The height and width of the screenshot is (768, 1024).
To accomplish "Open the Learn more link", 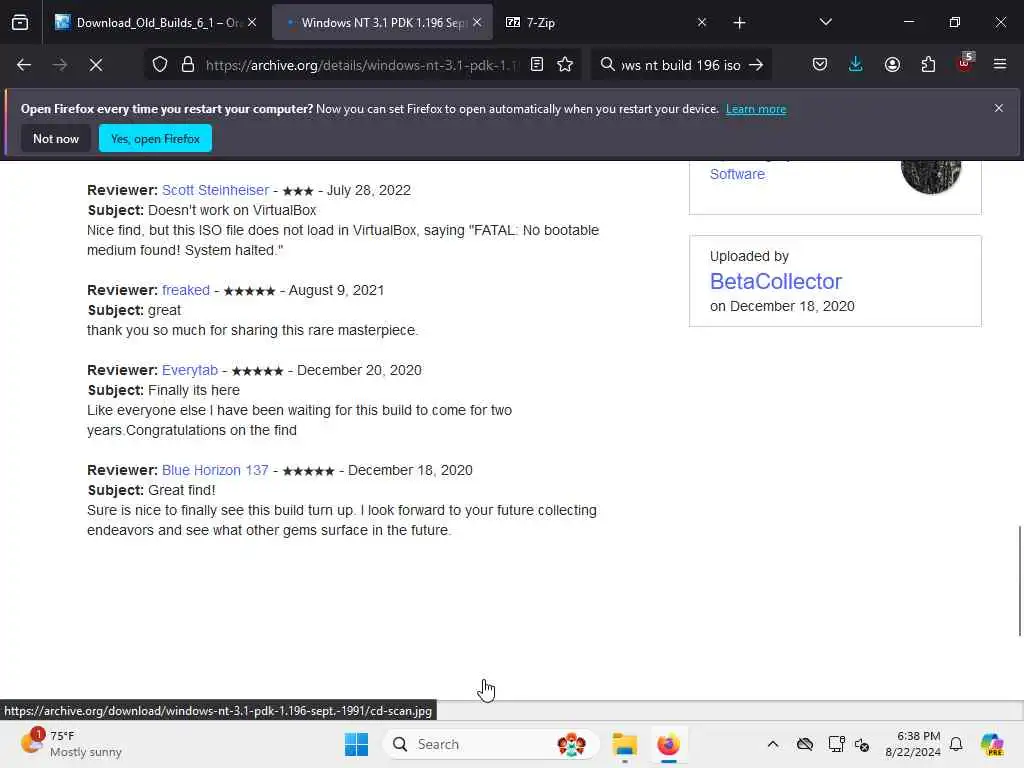I will pos(756,109).
